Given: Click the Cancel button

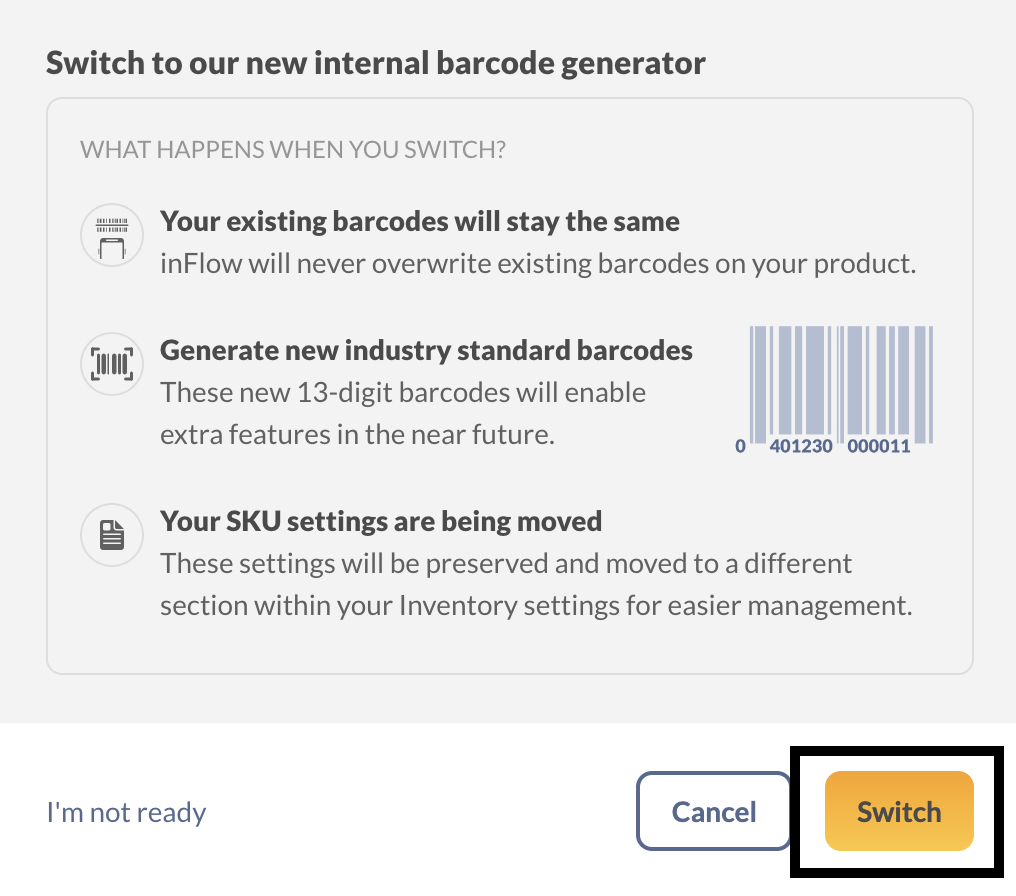Looking at the screenshot, I should pyautogui.click(x=713, y=812).
